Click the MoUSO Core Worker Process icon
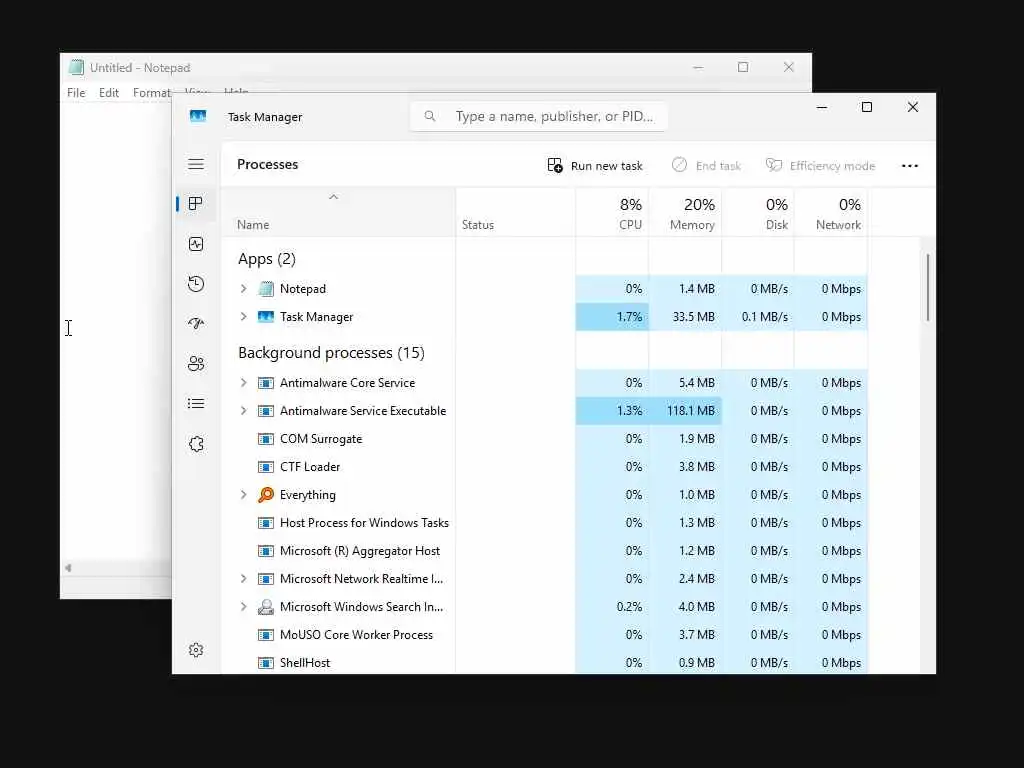 pos(266,635)
